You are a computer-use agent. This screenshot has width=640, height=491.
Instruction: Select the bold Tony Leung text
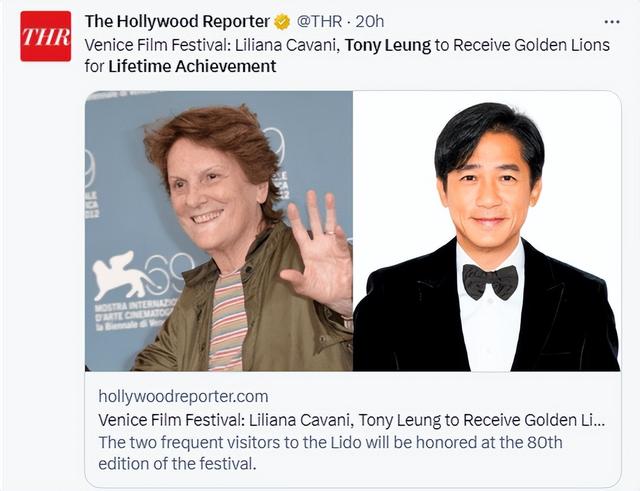(388, 45)
